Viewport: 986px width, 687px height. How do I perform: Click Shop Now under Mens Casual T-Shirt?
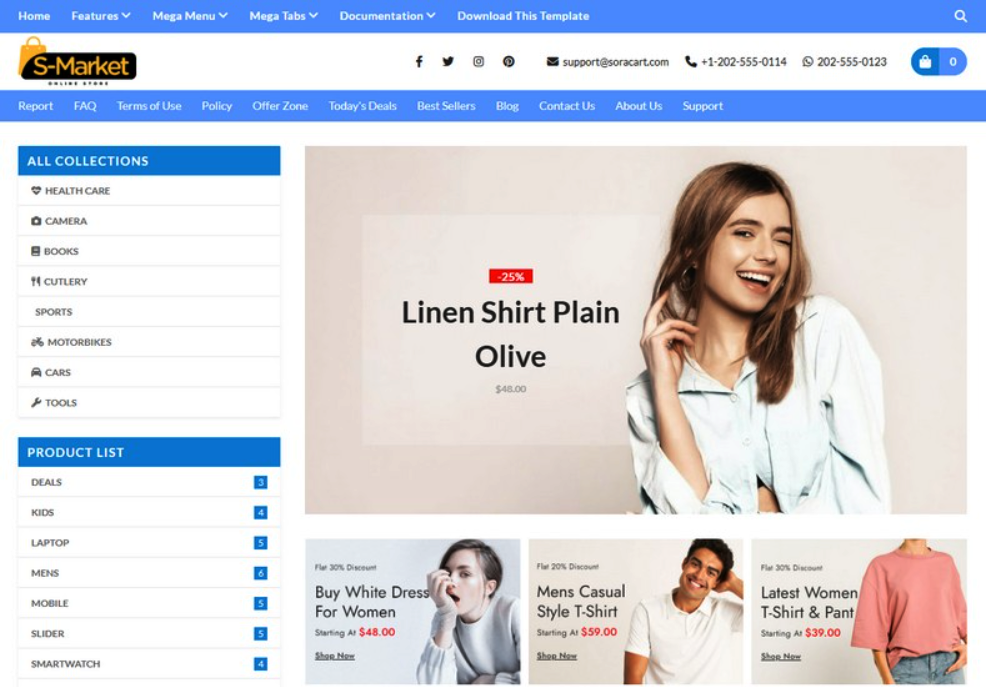(557, 656)
